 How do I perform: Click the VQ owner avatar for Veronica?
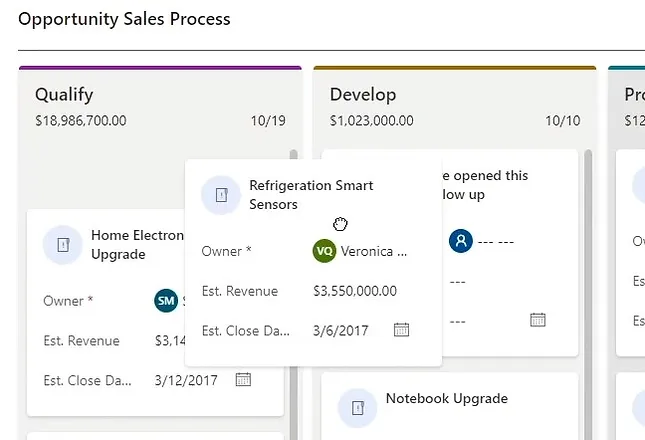[324, 251]
